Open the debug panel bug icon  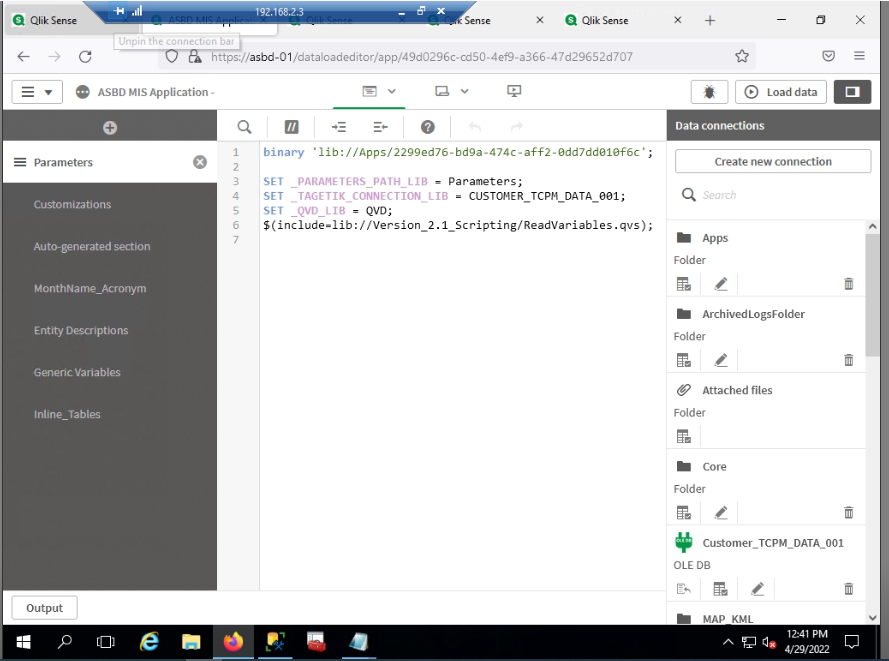pos(709,92)
